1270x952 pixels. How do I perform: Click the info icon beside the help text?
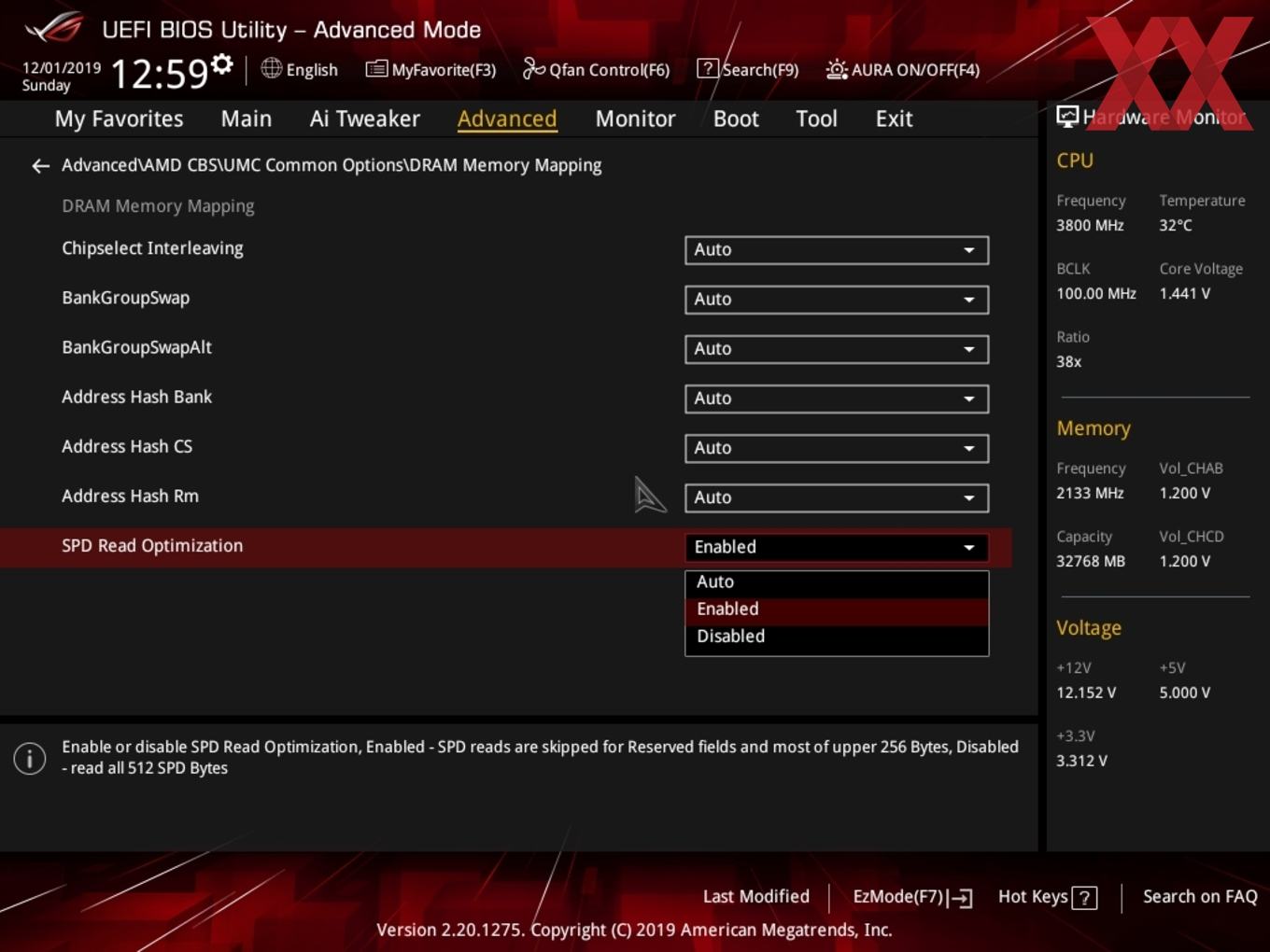(30, 758)
